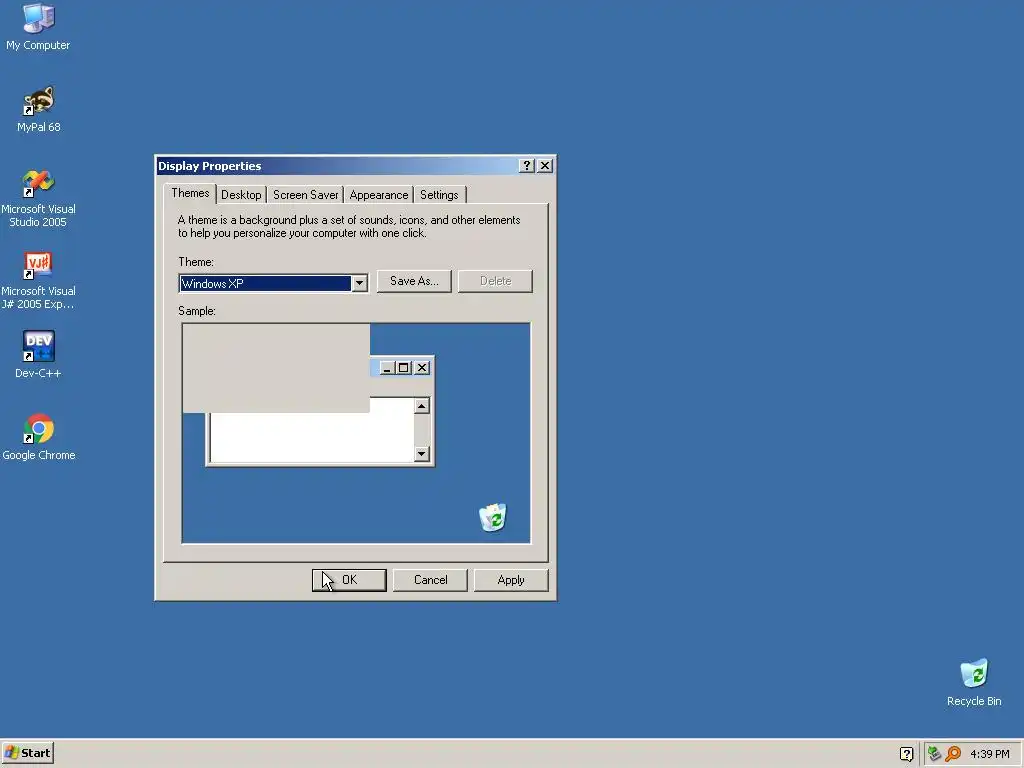Click the sample window's scroll up arrow
The height and width of the screenshot is (768, 1024).
coord(422,406)
